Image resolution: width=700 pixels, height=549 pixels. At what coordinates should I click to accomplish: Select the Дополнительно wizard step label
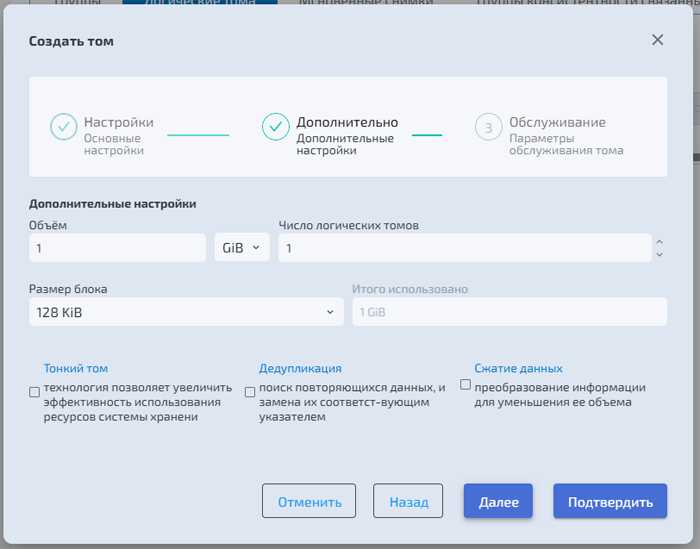click(x=347, y=122)
